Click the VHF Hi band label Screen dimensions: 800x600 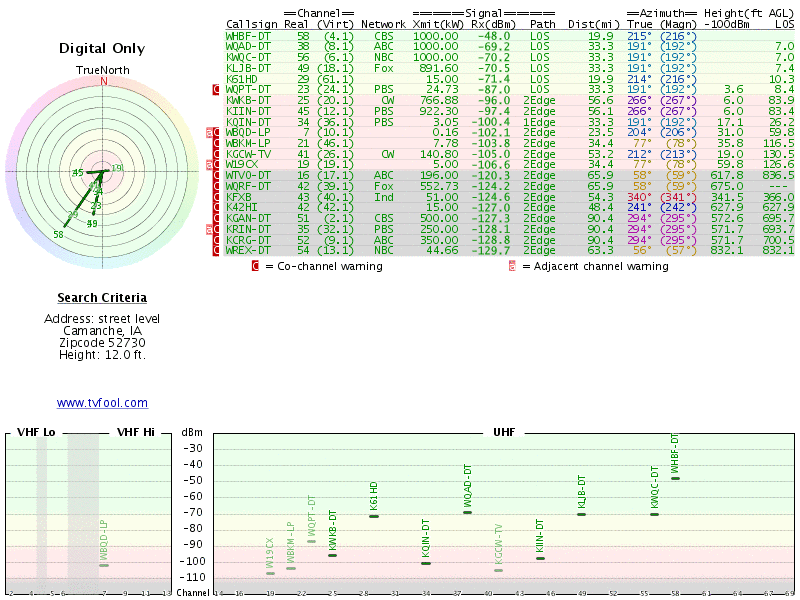point(136,432)
